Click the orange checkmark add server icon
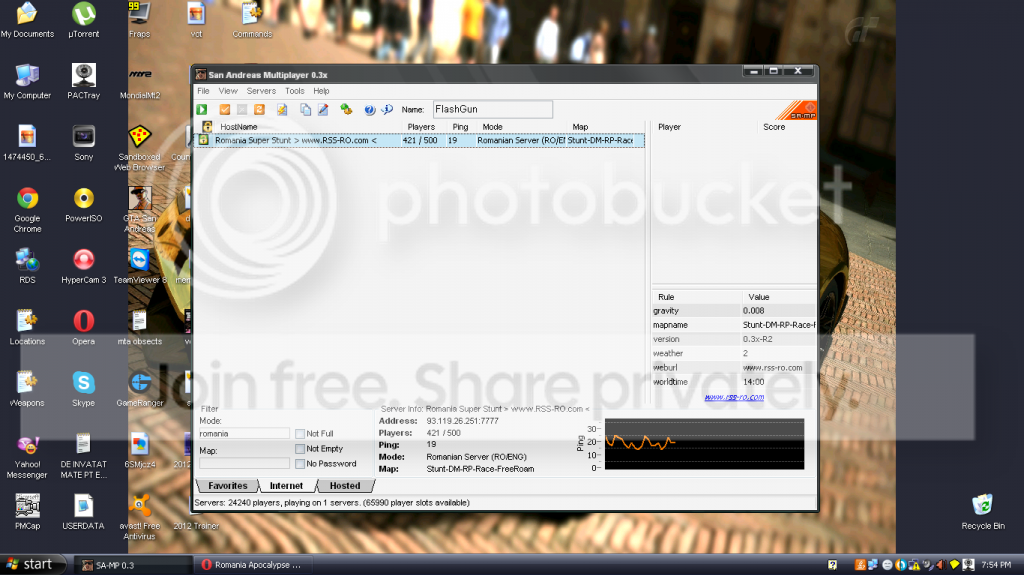 pyautogui.click(x=225, y=110)
